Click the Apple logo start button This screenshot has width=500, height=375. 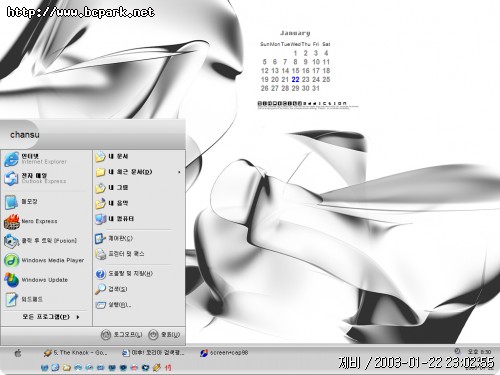(18, 353)
